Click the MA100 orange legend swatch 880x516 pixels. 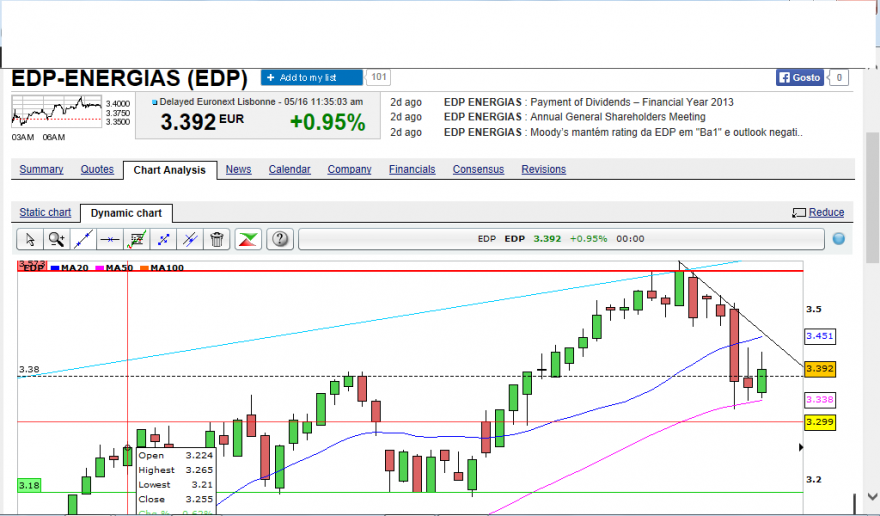point(144,268)
